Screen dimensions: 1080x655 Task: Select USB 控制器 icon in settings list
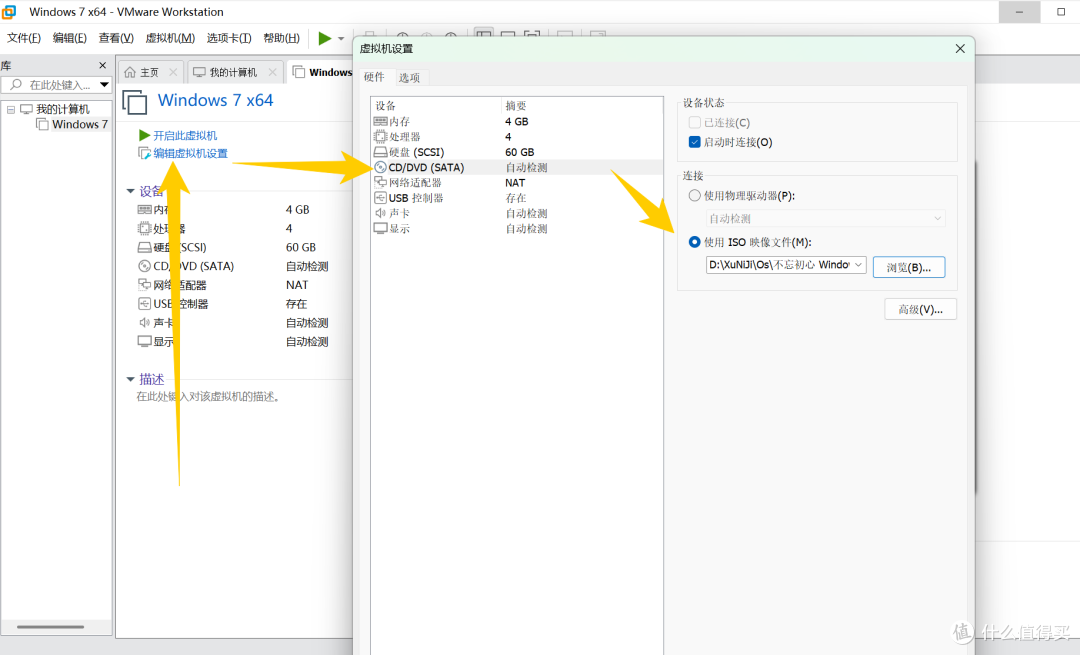point(380,198)
